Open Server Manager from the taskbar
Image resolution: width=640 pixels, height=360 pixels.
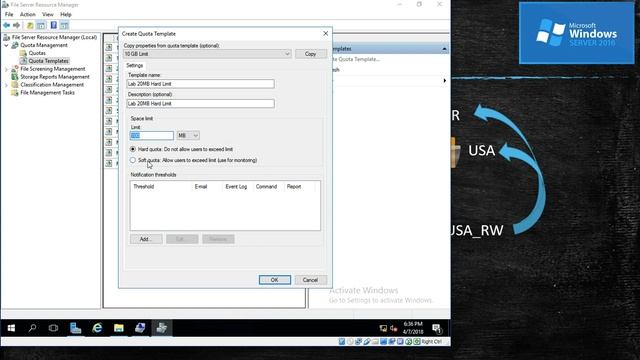coord(76,328)
